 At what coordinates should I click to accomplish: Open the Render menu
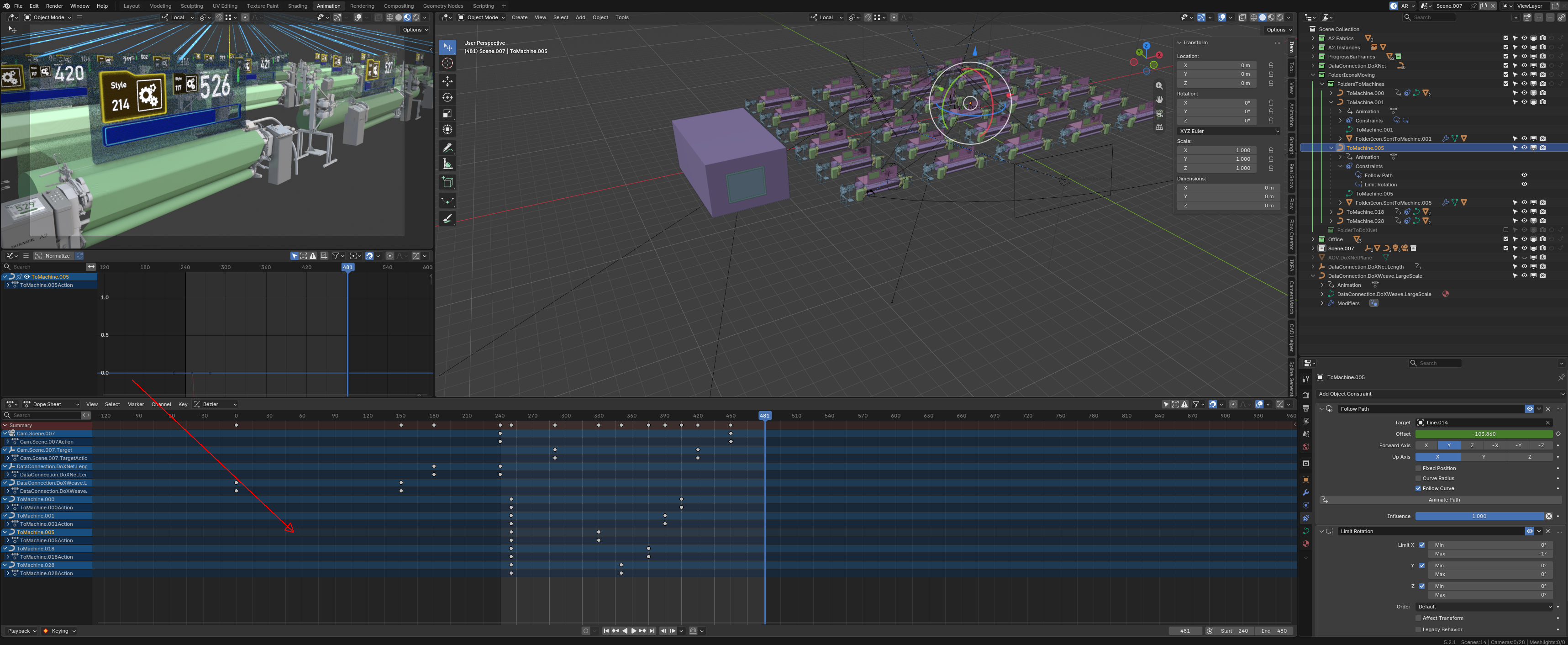tap(54, 6)
